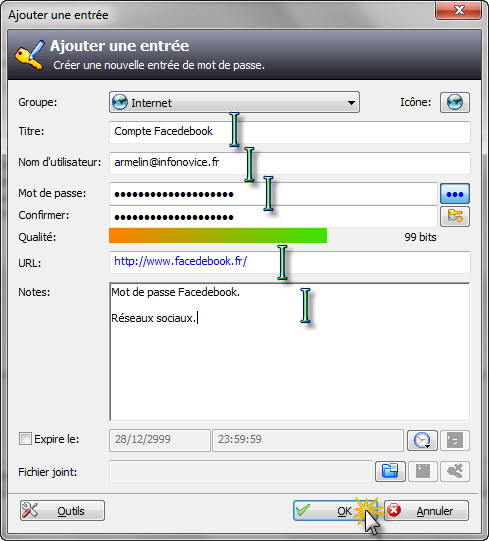489x541 pixels.
Task: Select the Confirmer password field
Action: pos(273,217)
